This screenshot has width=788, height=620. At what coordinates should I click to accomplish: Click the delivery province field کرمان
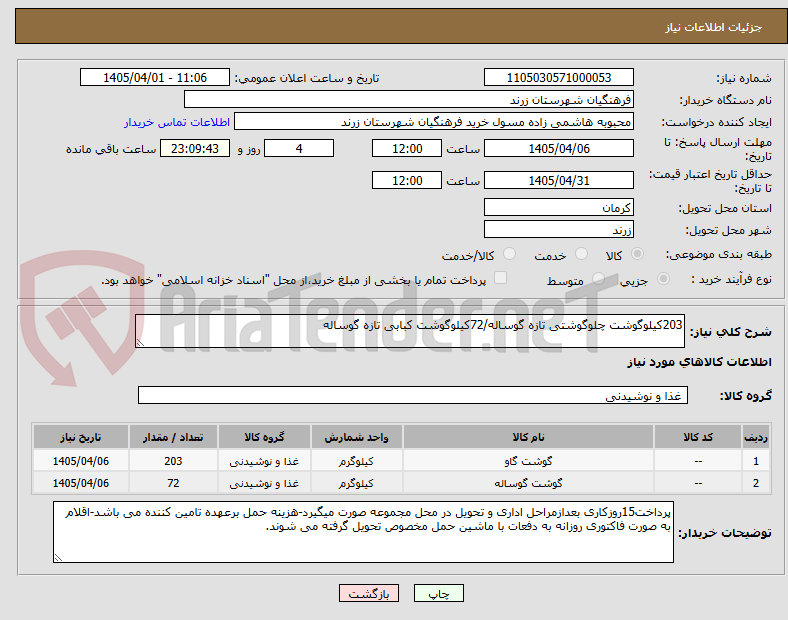pos(558,207)
